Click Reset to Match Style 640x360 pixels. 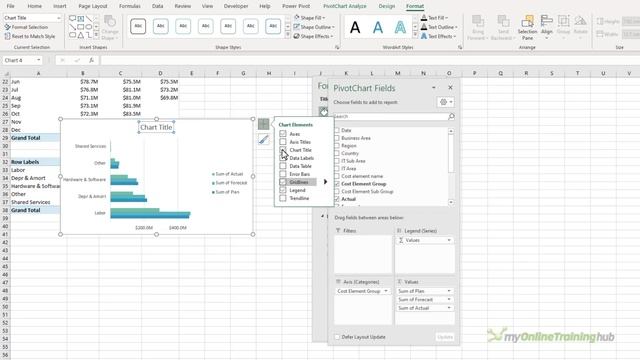click(x=30, y=36)
